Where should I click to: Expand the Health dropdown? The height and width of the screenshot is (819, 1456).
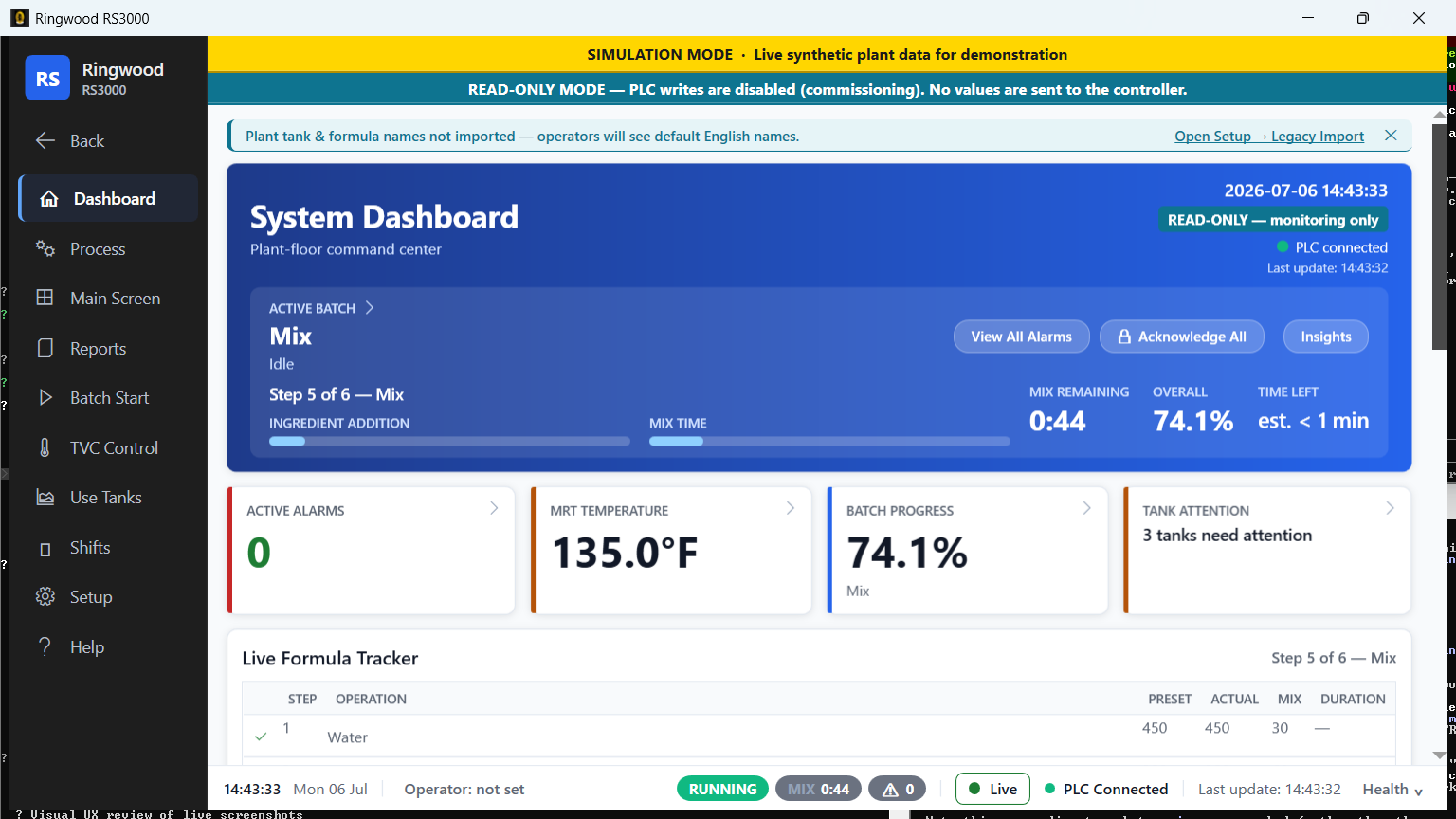click(1392, 790)
